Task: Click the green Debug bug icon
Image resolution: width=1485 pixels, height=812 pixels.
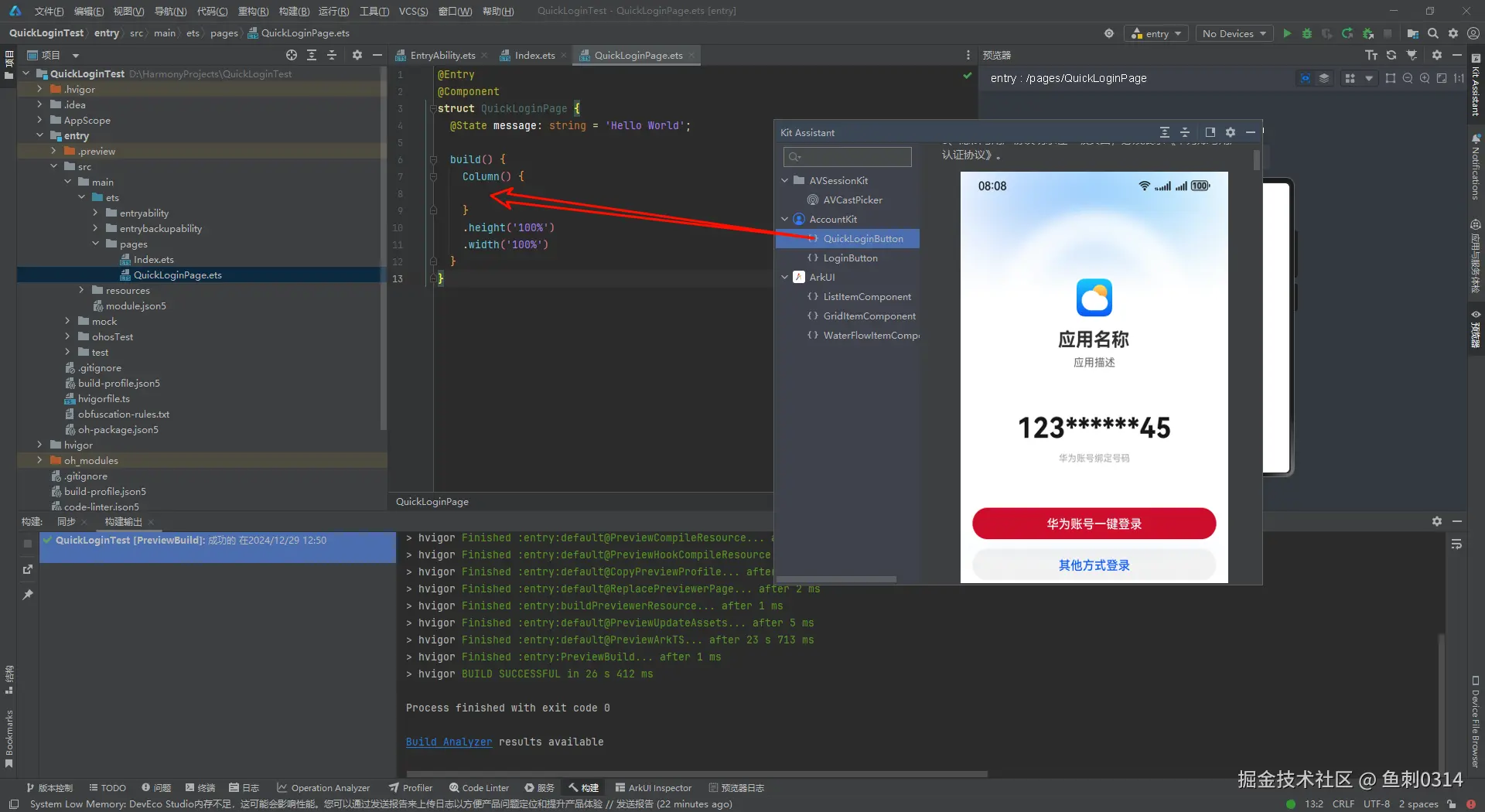Action: point(1307,33)
